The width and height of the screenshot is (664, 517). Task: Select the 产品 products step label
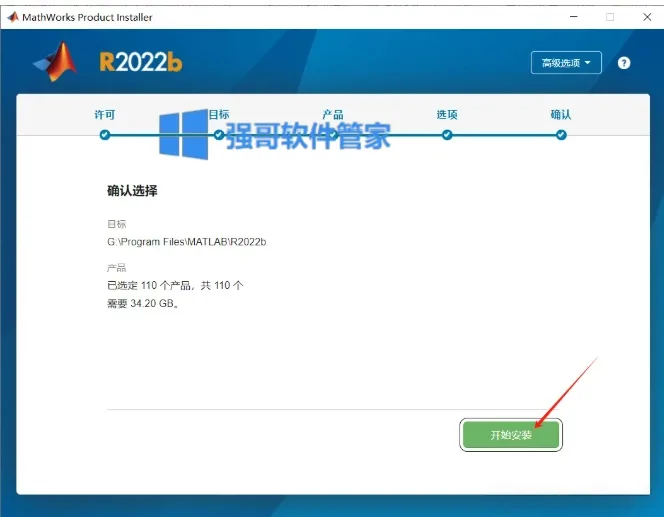pos(333,115)
